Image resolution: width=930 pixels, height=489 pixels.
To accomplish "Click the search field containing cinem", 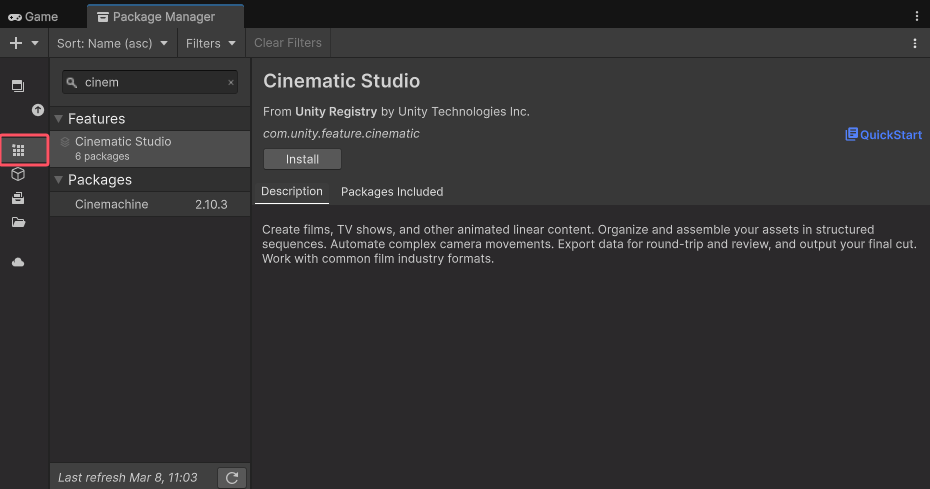I will (x=150, y=82).
